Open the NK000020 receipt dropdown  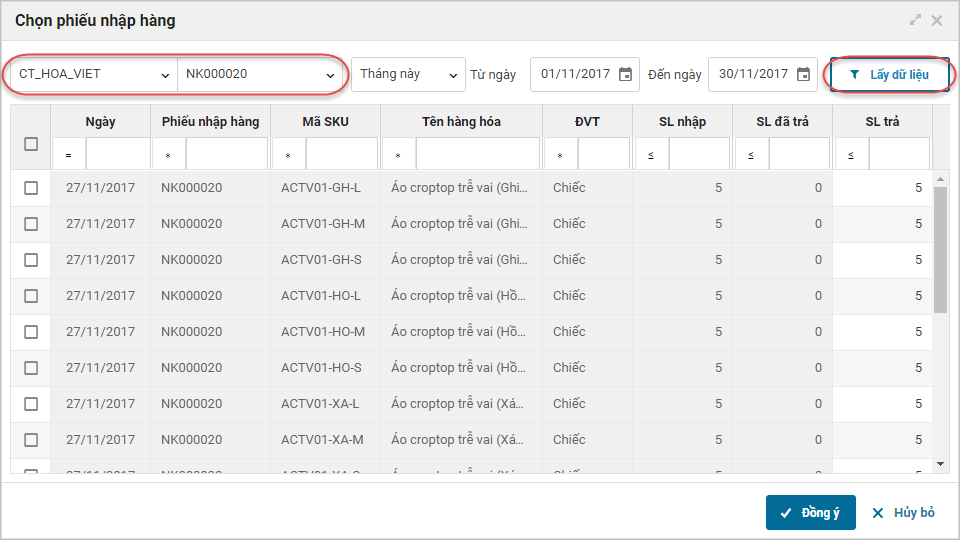tap(259, 74)
